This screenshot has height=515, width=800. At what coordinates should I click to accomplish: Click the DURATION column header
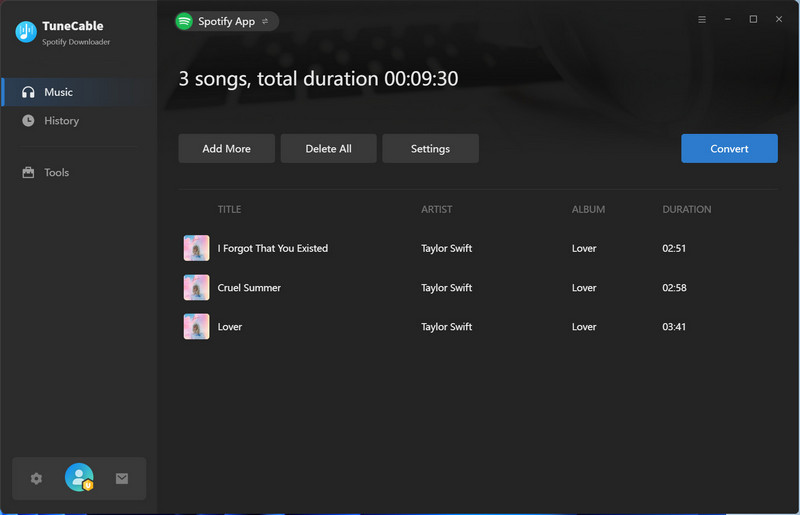click(x=686, y=210)
